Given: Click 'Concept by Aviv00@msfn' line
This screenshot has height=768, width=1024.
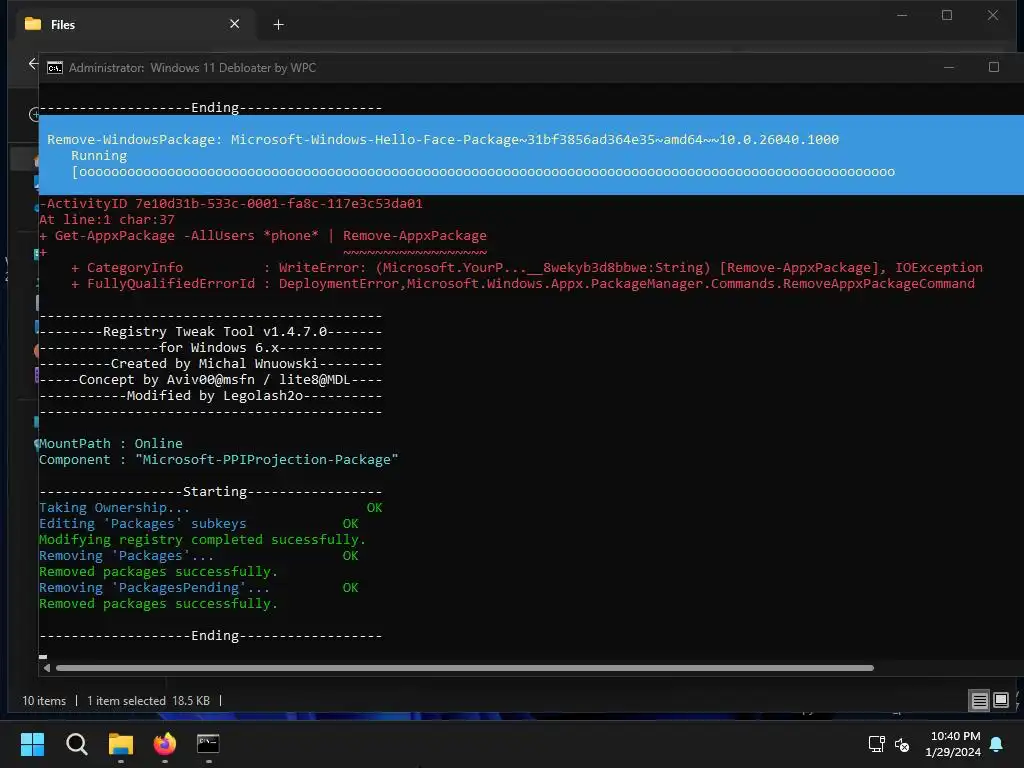Looking at the screenshot, I should pyautogui.click(x=210, y=379).
